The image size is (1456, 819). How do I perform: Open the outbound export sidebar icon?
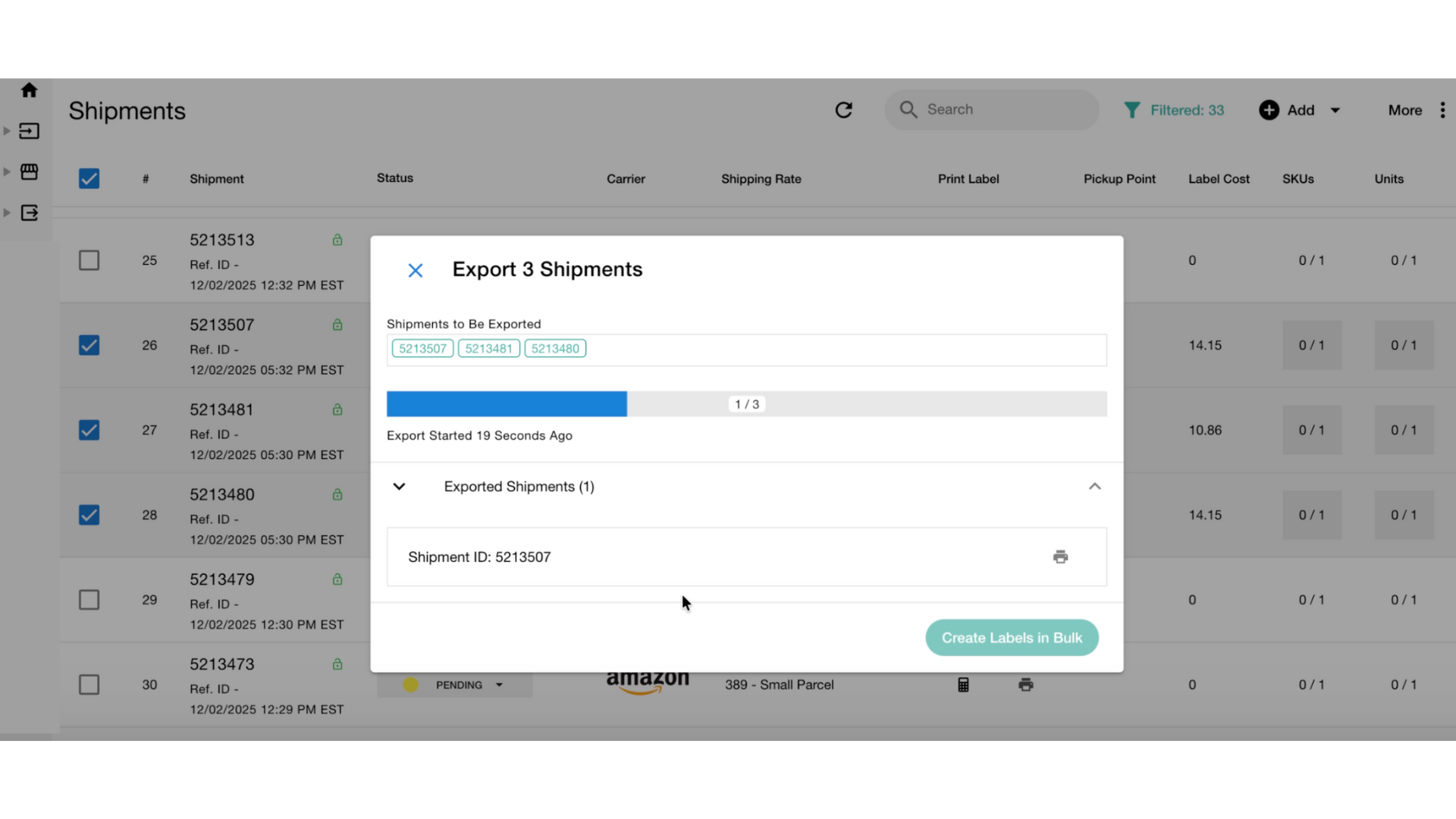point(29,213)
